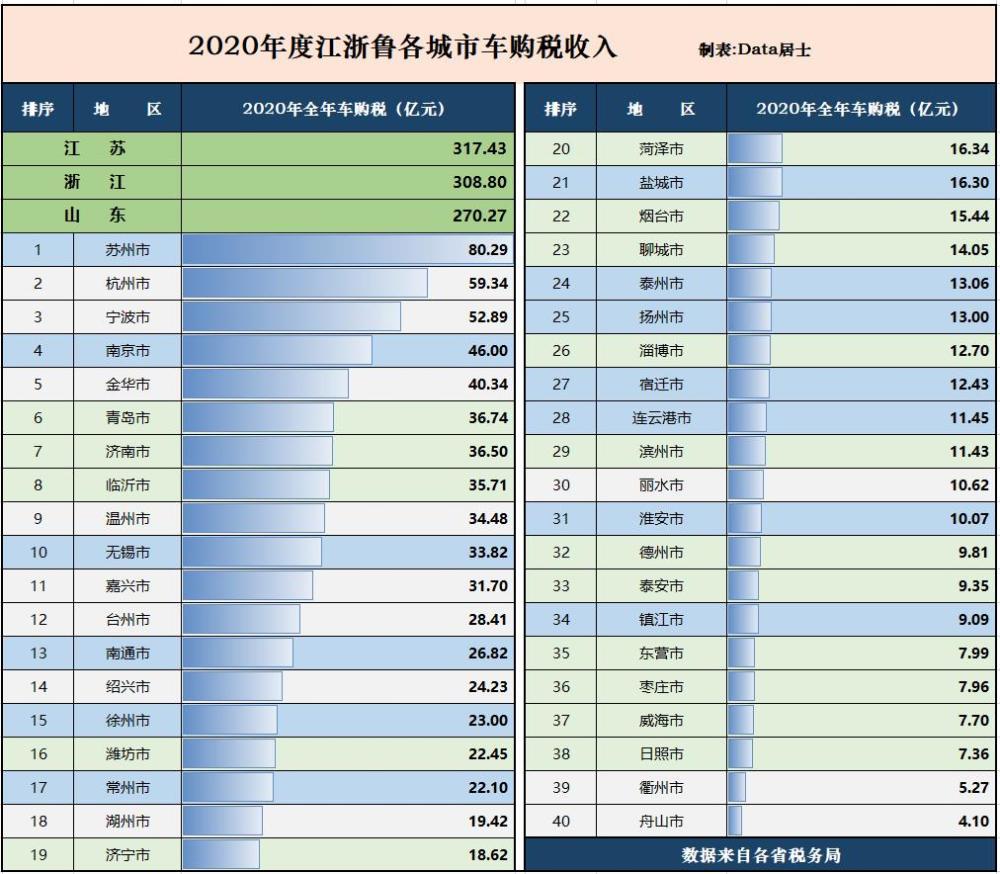Click the 潍坊市 value 22.45
Viewport: 1000px width, 874px height.
(x=488, y=753)
